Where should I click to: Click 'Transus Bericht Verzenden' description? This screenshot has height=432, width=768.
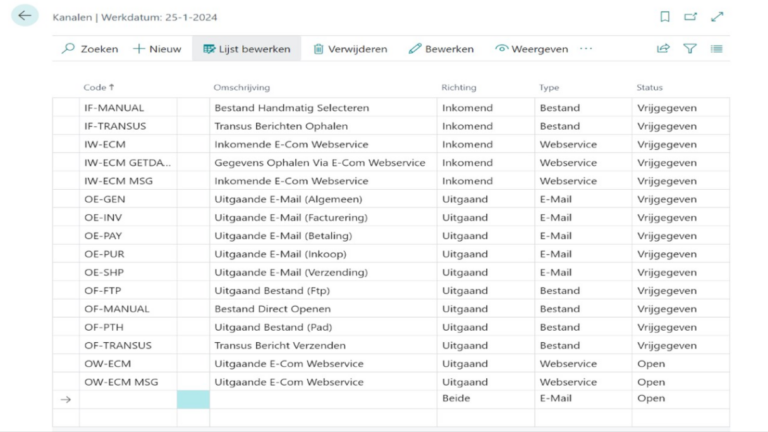[x=280, y=345]
